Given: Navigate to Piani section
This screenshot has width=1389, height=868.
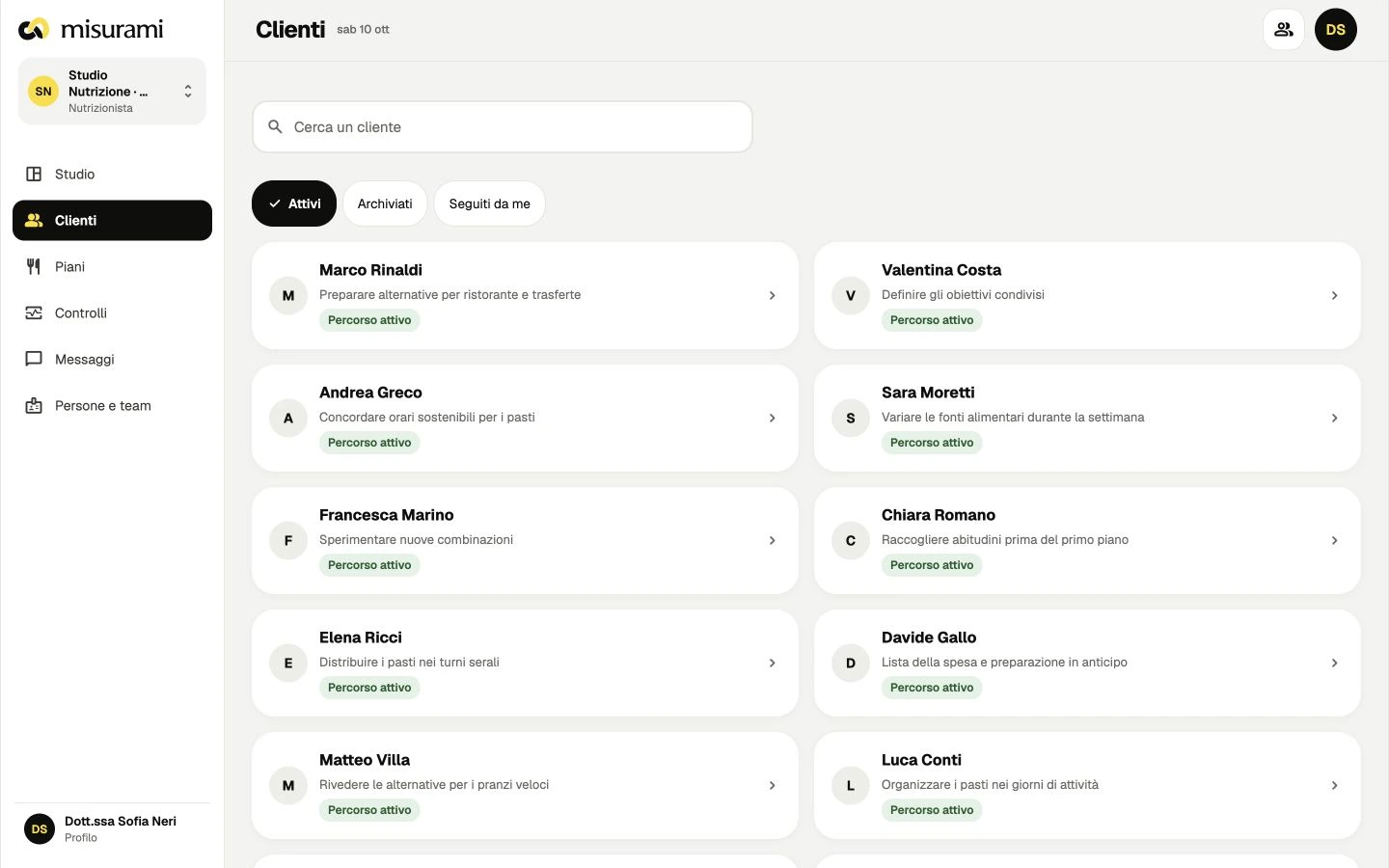Looking at the screenshot, I should tap(112, 267).
